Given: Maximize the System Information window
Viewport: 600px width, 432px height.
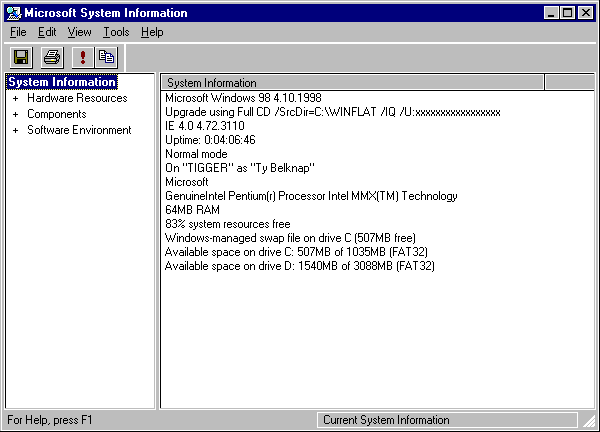Looking at the screenshot, I should coord(567,13).
